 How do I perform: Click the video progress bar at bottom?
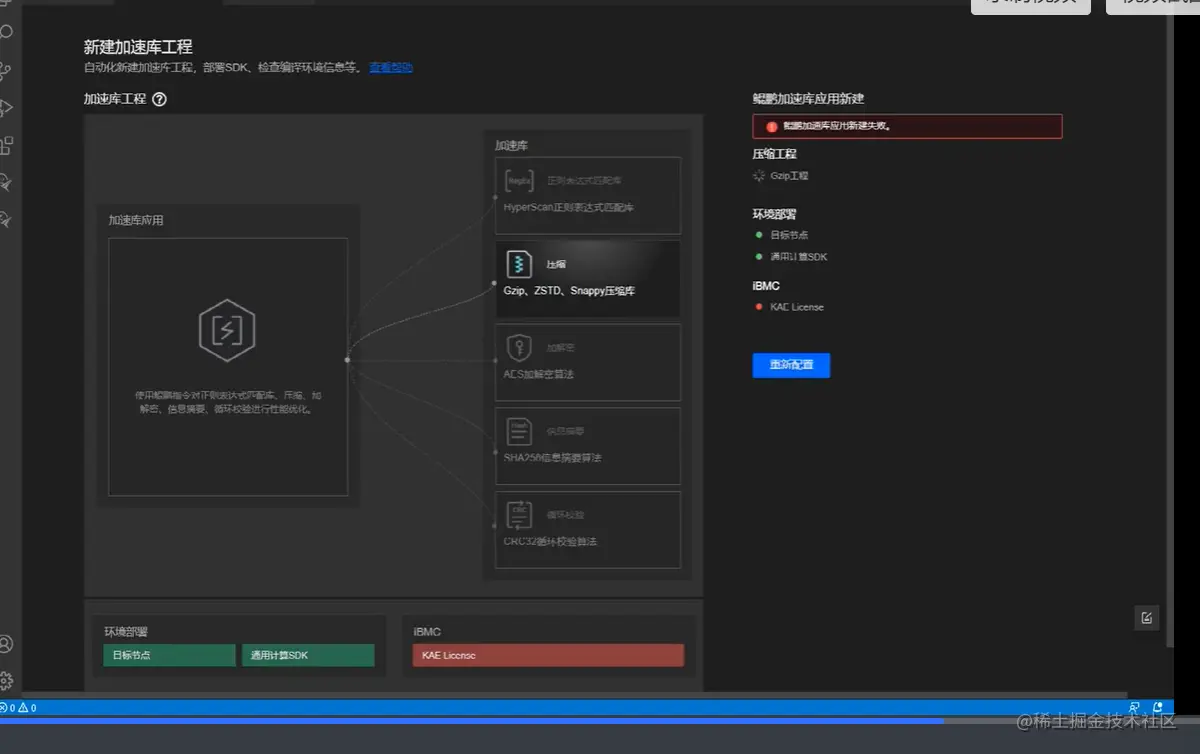point(600,720)
